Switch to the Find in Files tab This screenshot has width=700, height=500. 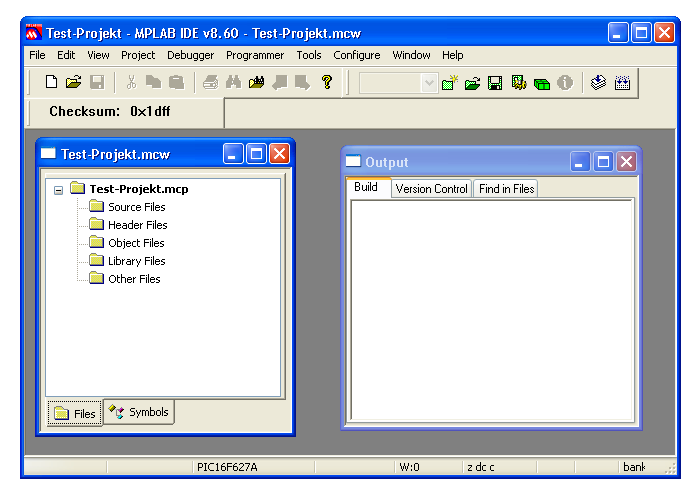point(506,189)
